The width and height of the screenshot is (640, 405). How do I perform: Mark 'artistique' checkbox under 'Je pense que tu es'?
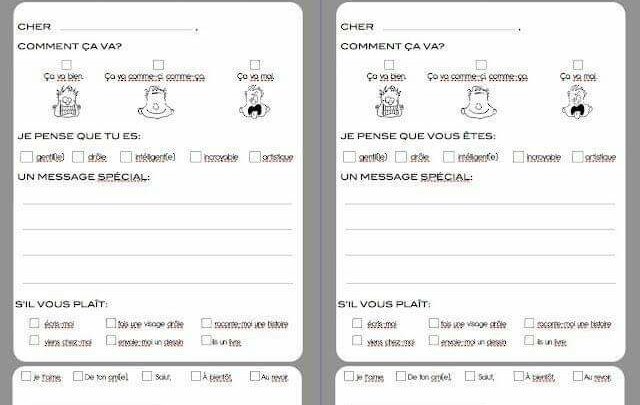(254, 157)
